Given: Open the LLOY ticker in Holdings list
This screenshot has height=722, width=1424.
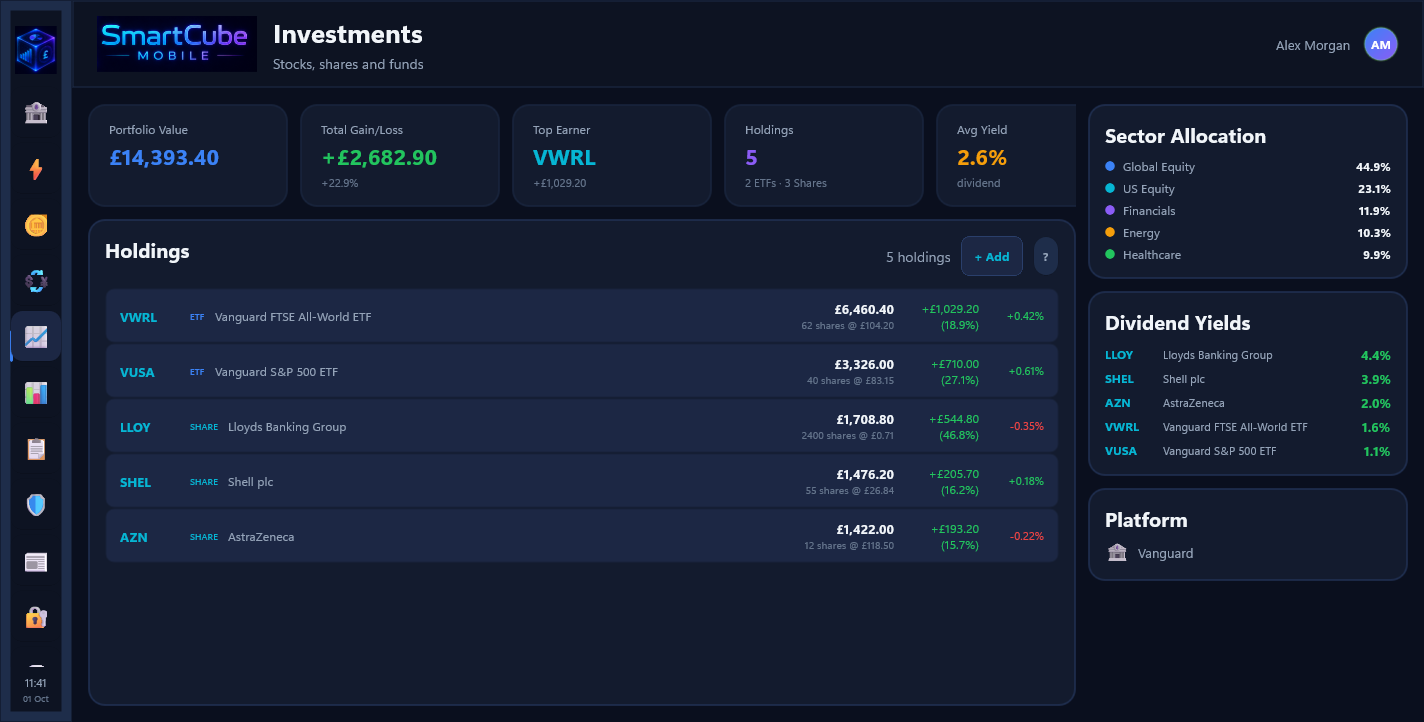Looking at the screenshot, I should pyautogui.click(x=135, y=427).
